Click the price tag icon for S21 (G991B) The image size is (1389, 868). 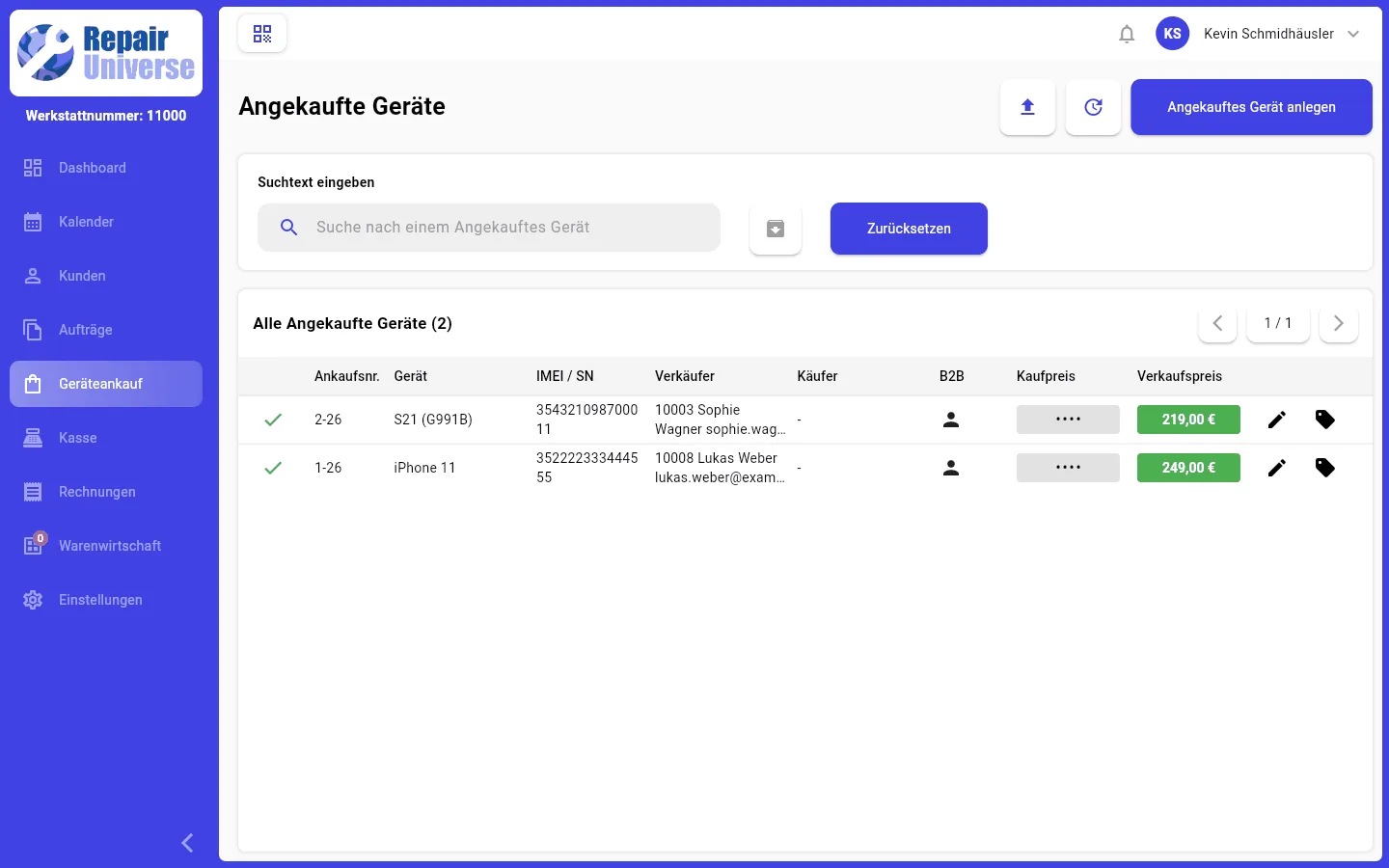click(x=1325, y=420)
